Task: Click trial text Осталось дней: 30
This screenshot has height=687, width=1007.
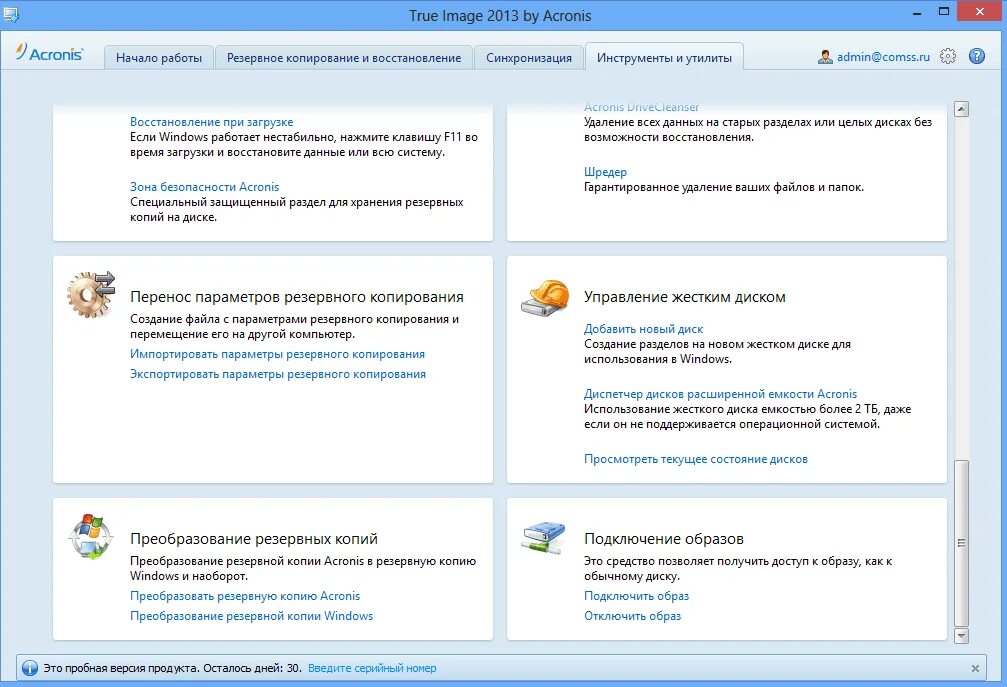Action: pos(252,668)
